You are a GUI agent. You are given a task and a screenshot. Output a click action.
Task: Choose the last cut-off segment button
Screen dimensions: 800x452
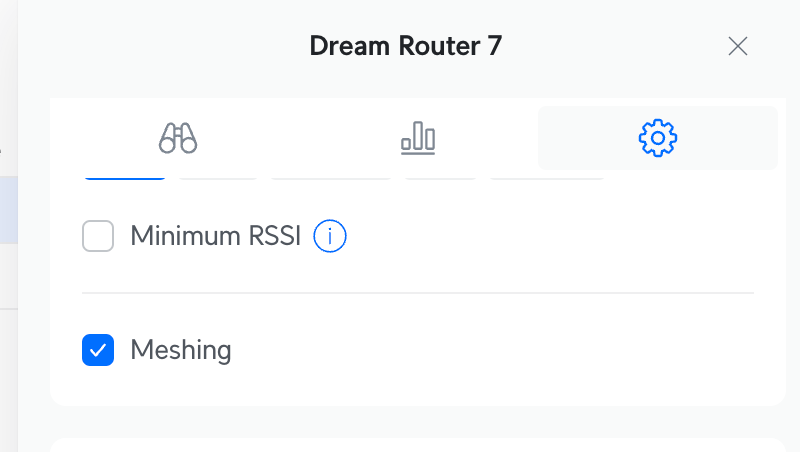pos(547,176)
